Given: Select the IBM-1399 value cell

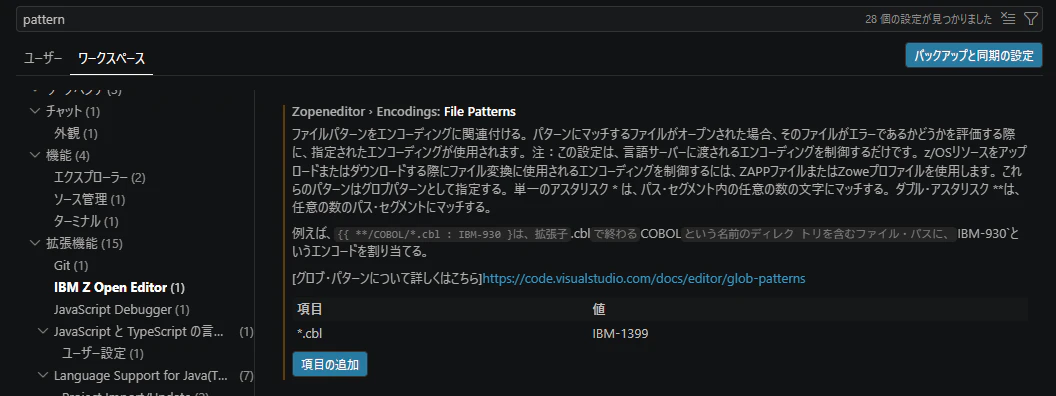Looking at the screenshot, I should [620, 333].
